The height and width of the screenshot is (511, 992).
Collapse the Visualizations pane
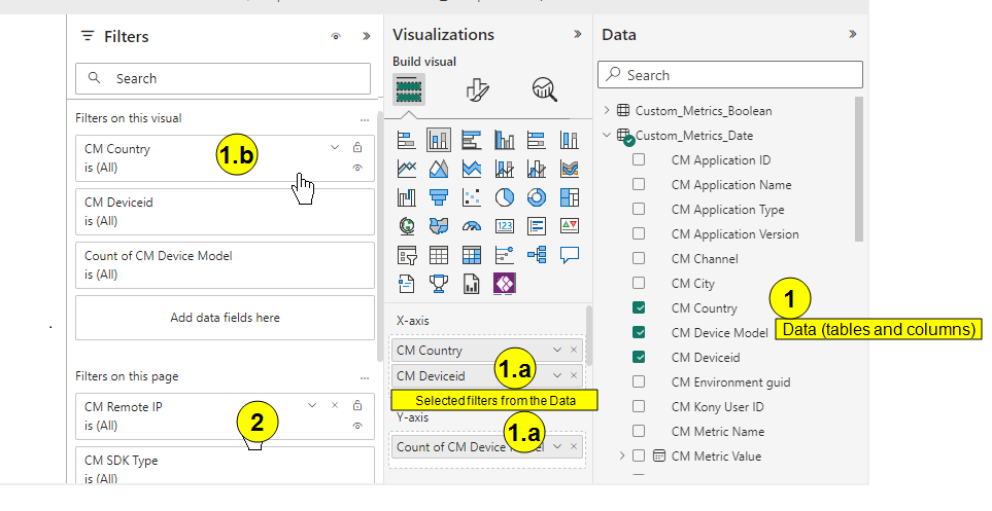pos(577,34)
